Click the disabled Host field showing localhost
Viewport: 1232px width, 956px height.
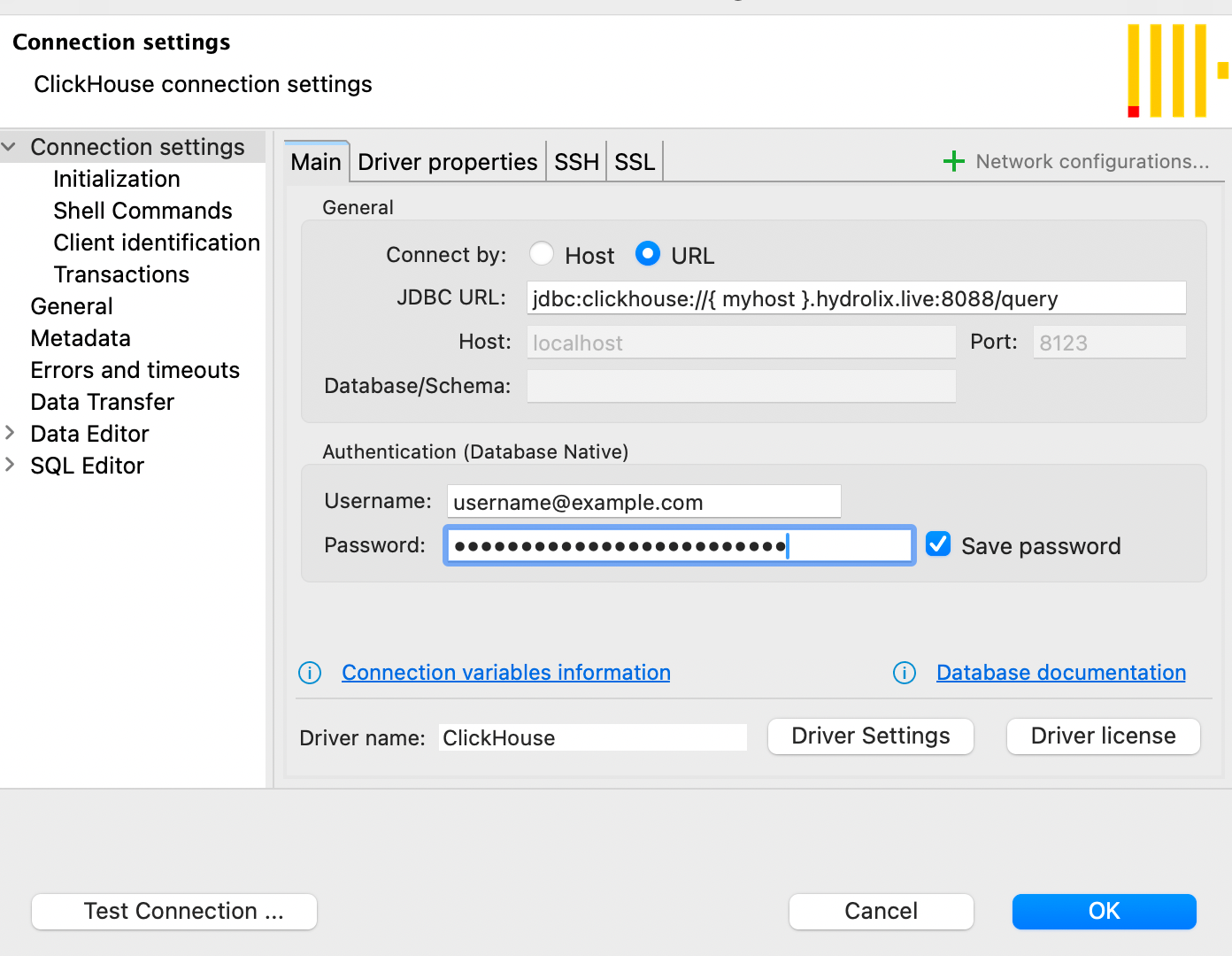[742, 343]
